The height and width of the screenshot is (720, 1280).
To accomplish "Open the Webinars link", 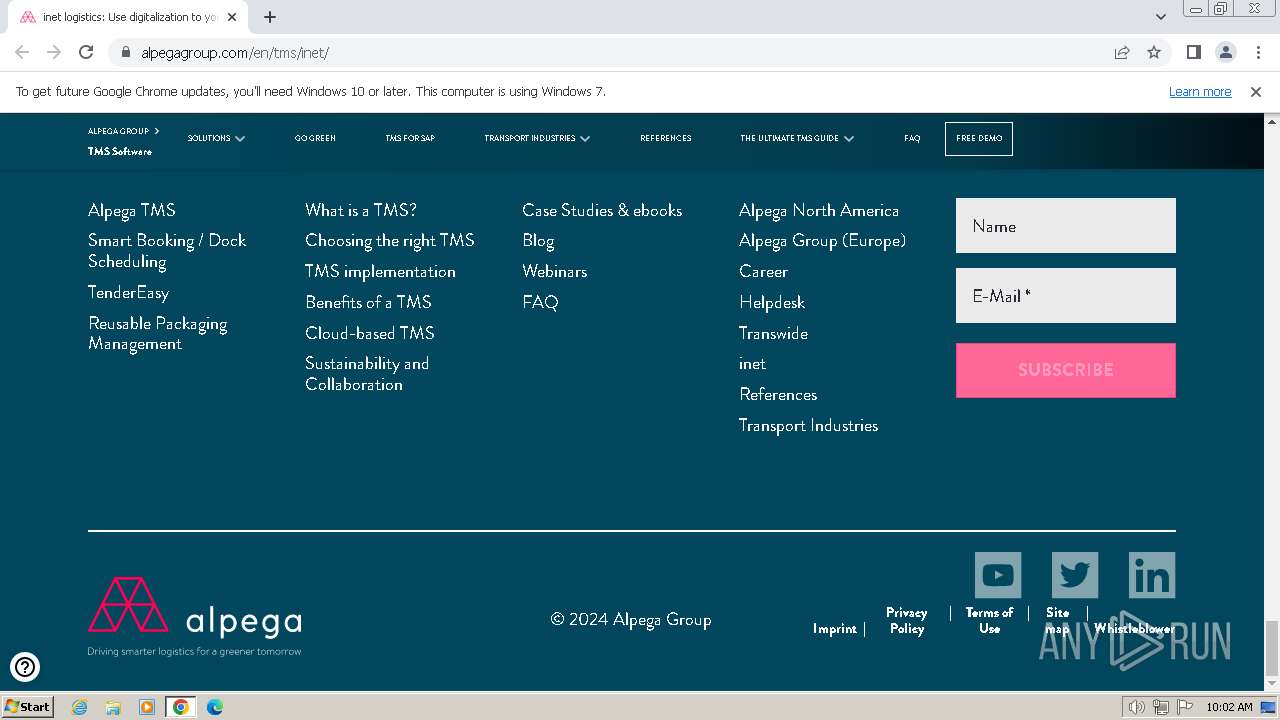I will click(x=555, y=272).
